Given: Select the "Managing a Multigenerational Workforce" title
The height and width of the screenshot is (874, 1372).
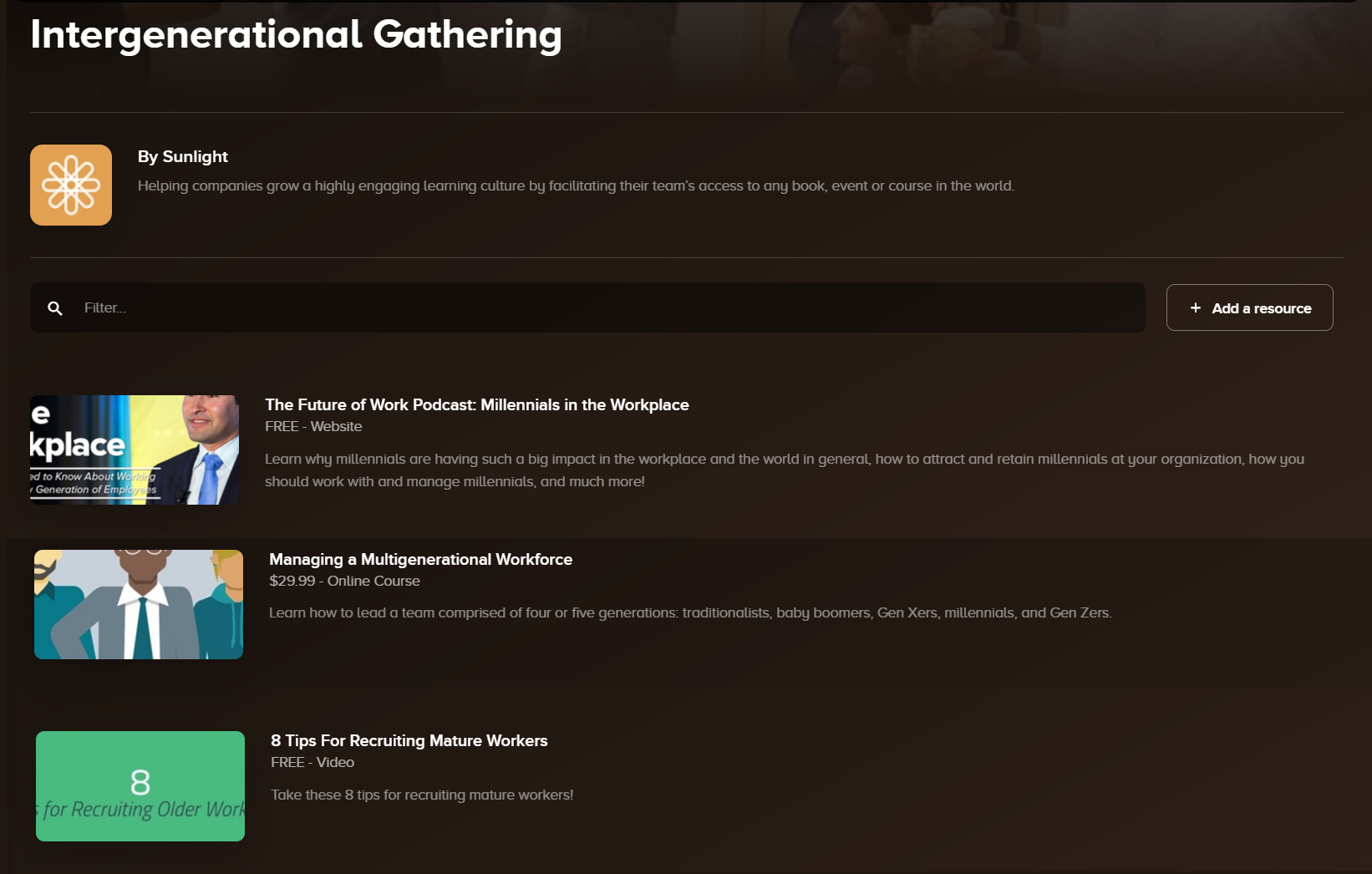Looking at the screenshot, I should point(420,559).
